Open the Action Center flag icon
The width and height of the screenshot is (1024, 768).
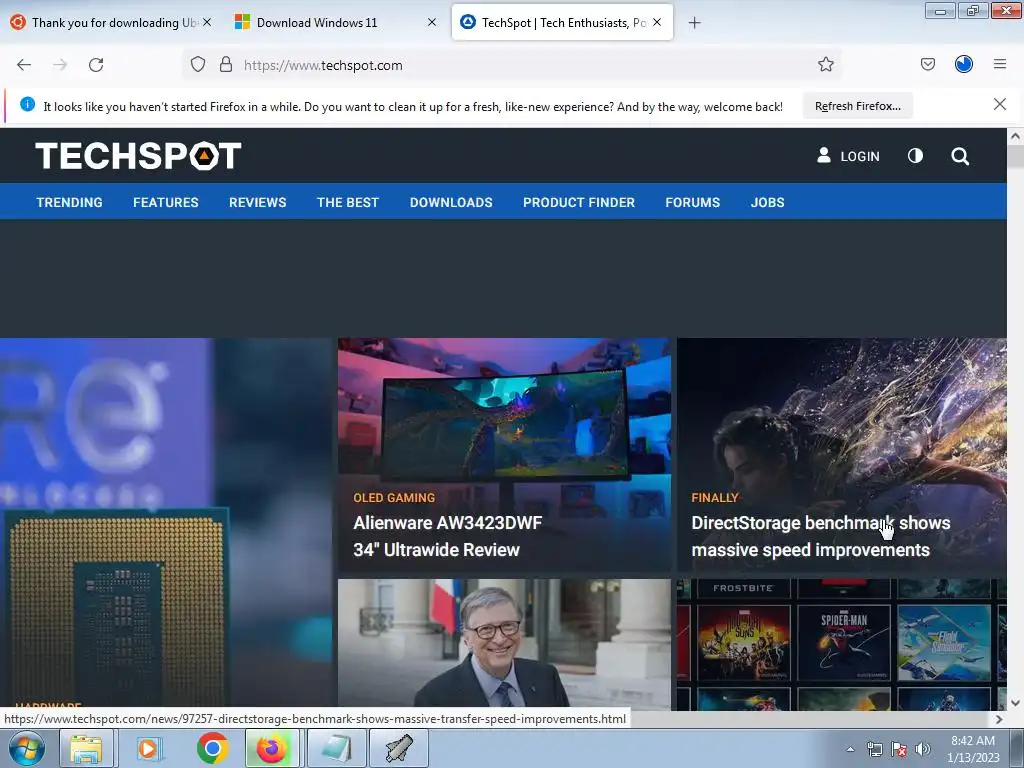[899, 749]
